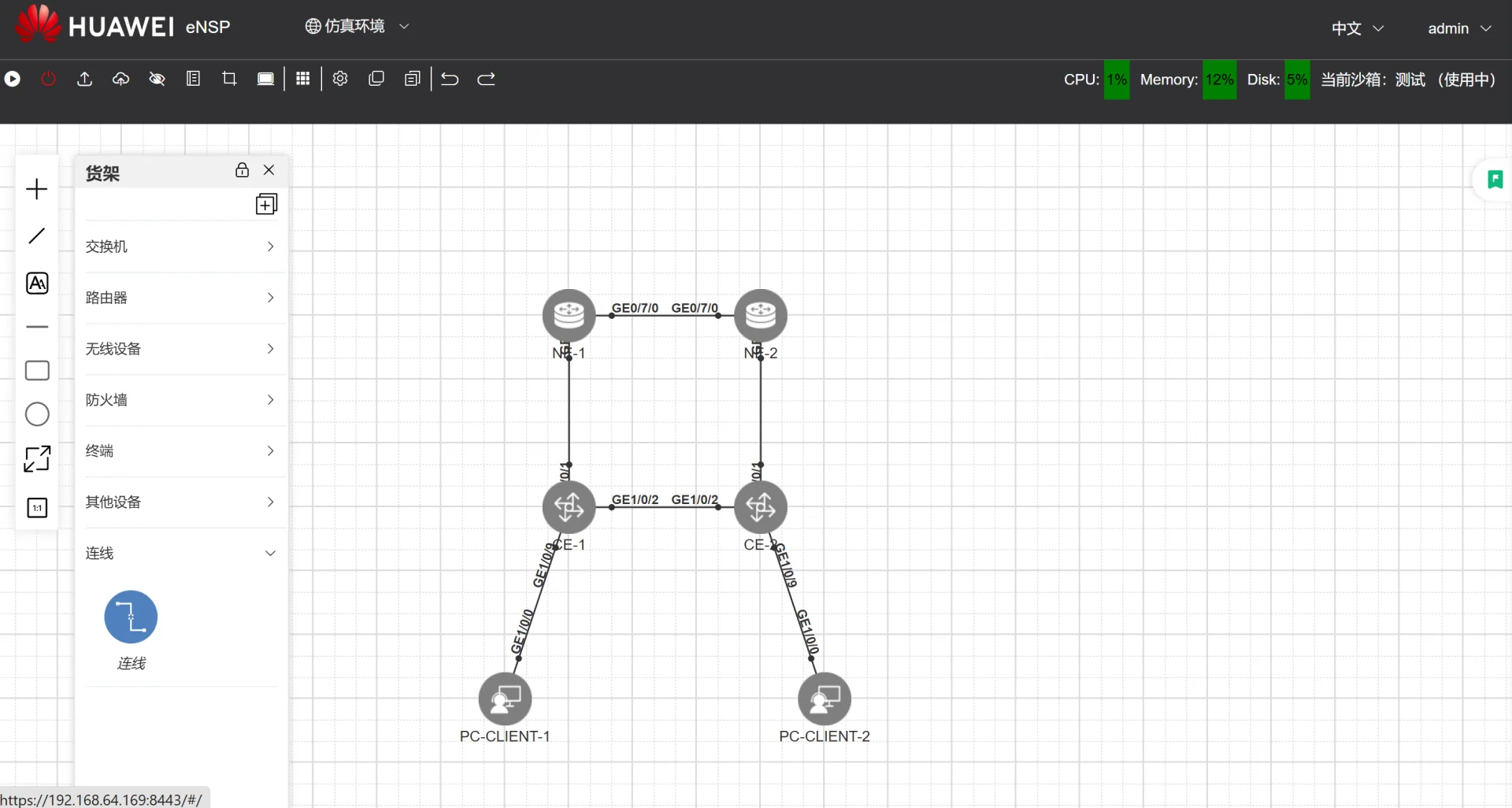Select the rectangle shape tool

(37, 371)
